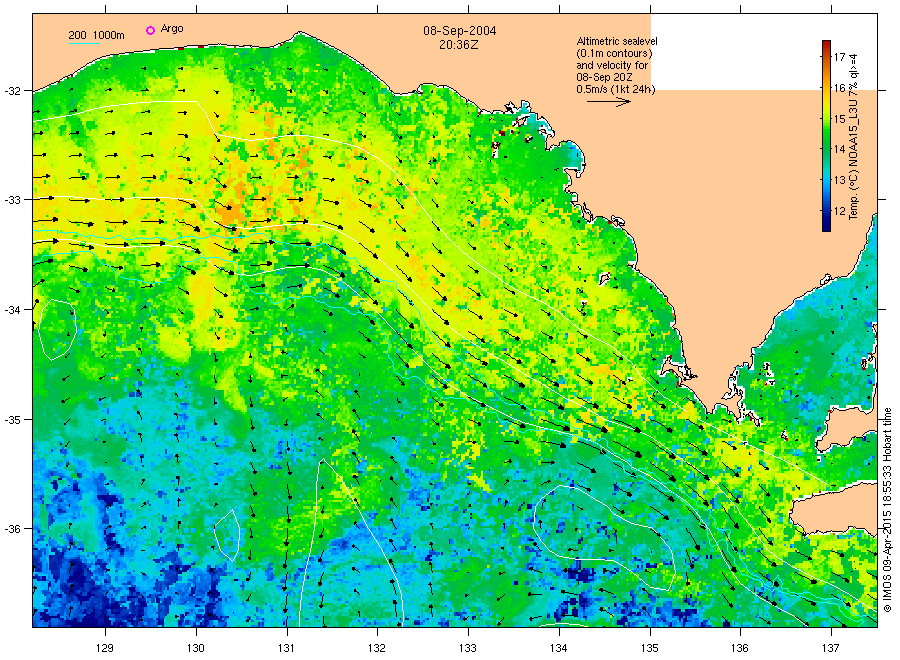Click the 136 longitude axis label
This screenshot has width=900, height=660.
(x=740, y=648)
